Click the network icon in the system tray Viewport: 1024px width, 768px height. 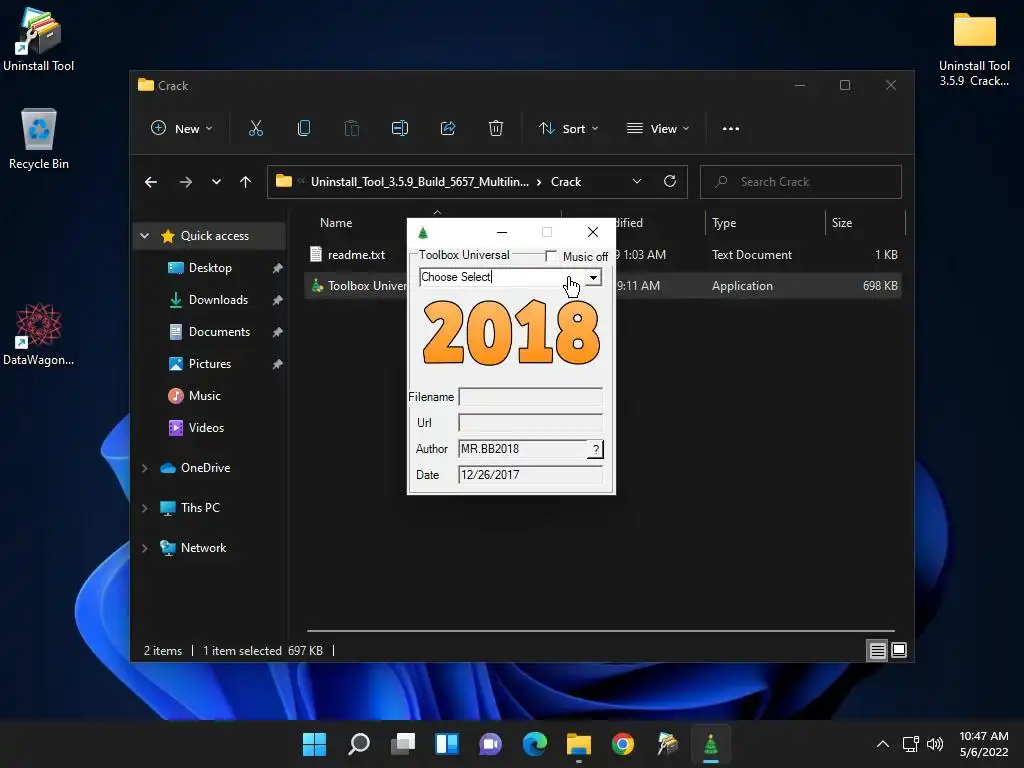click(x=910, y=744)
